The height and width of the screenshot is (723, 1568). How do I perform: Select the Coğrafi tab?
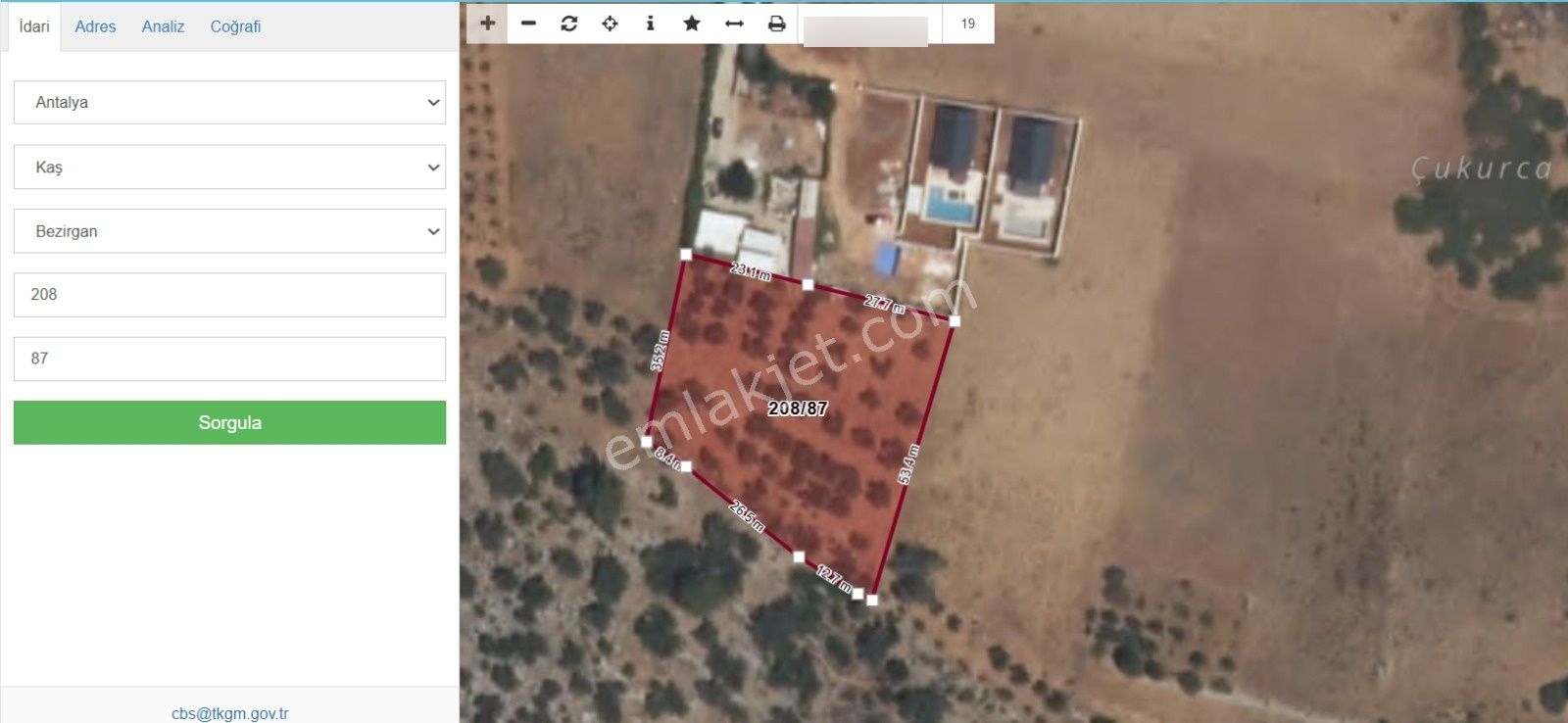click(235, 26)
